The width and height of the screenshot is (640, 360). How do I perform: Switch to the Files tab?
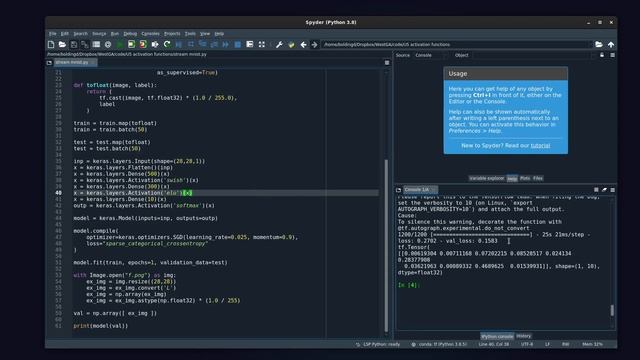pos(538,178)
